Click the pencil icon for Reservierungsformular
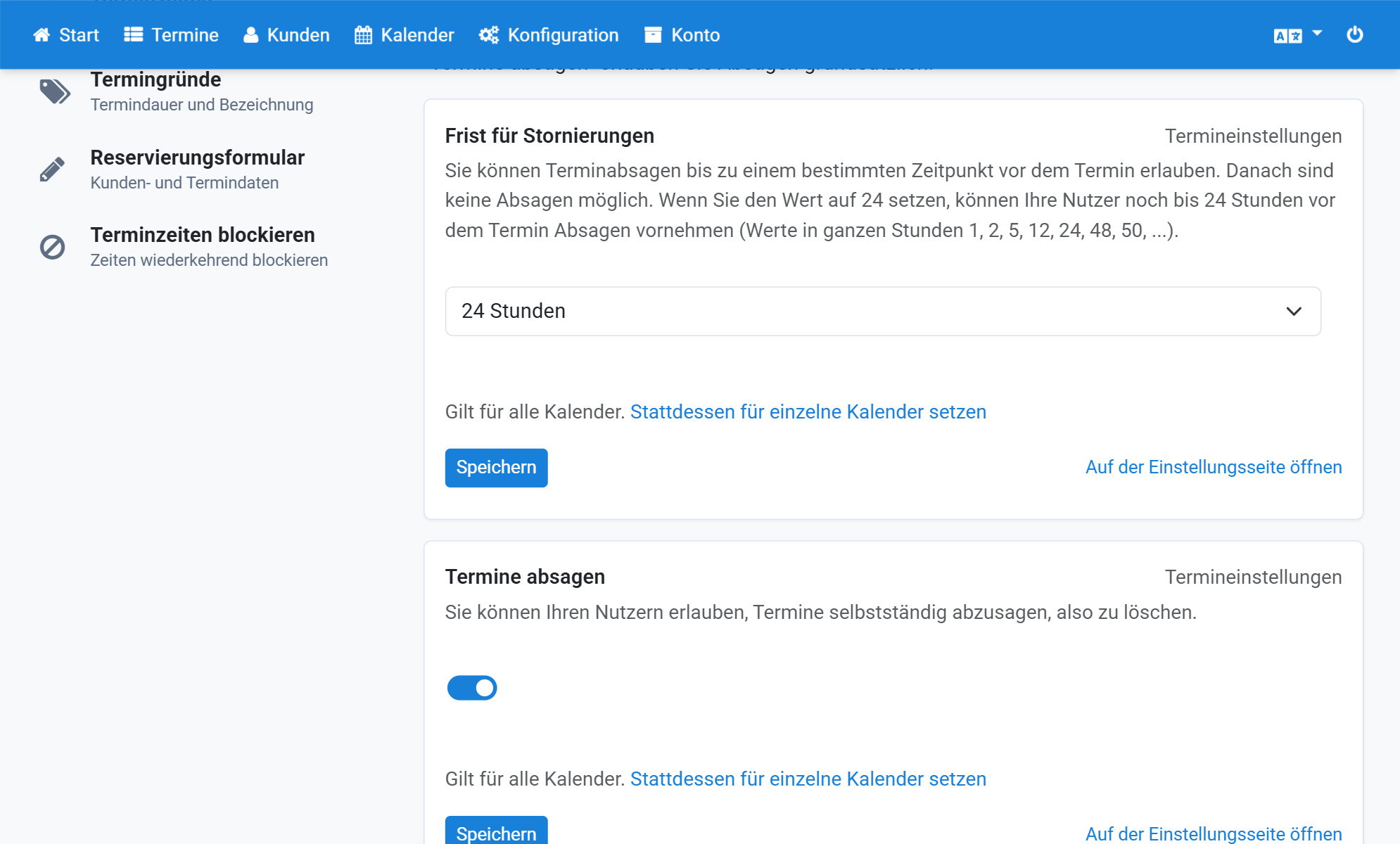The height and width of the screenshot is (844, 1400). coord(52,170)
